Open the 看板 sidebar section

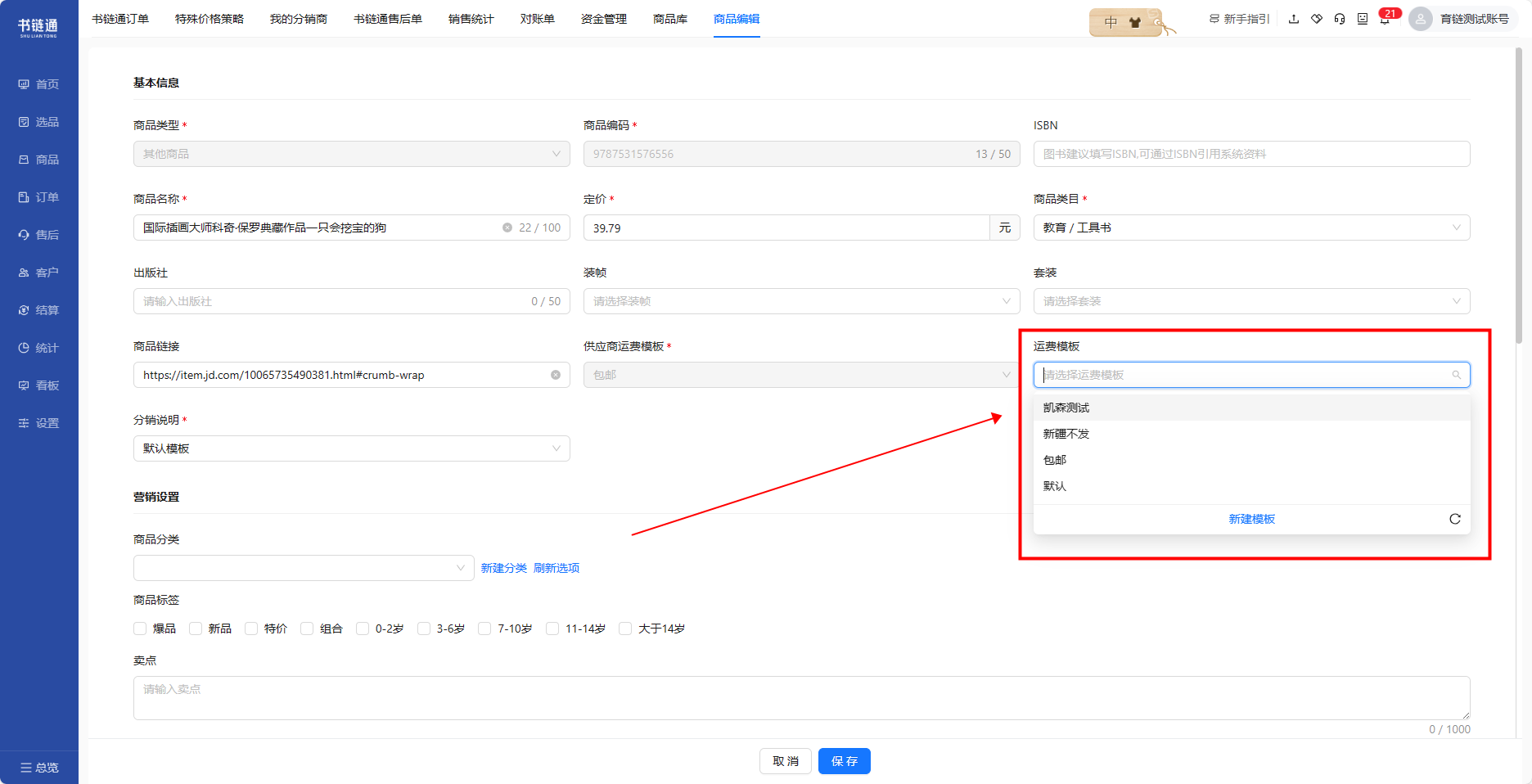(x=38, y=385)
